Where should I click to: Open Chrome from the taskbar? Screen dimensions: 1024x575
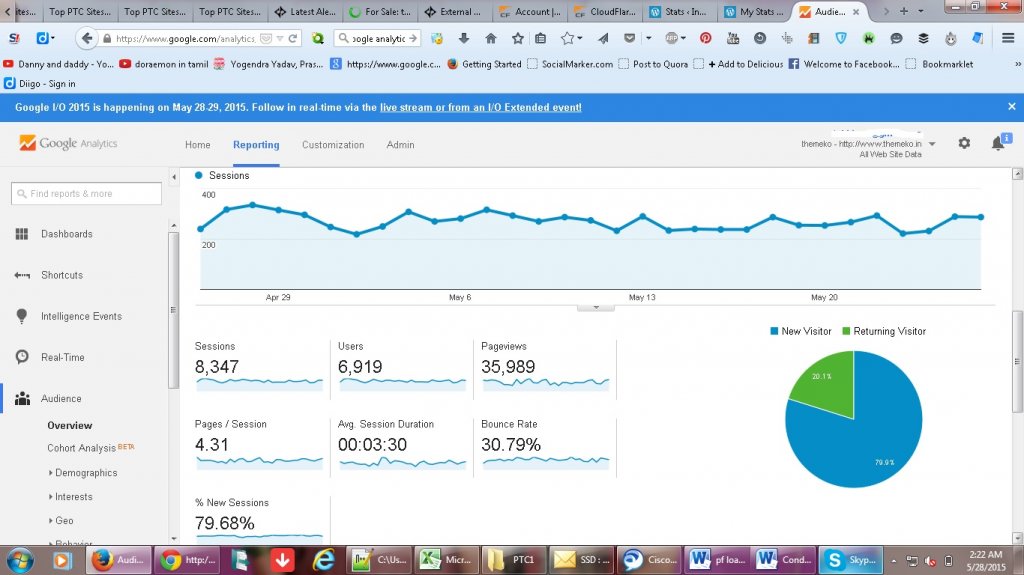tap(186, 560)
